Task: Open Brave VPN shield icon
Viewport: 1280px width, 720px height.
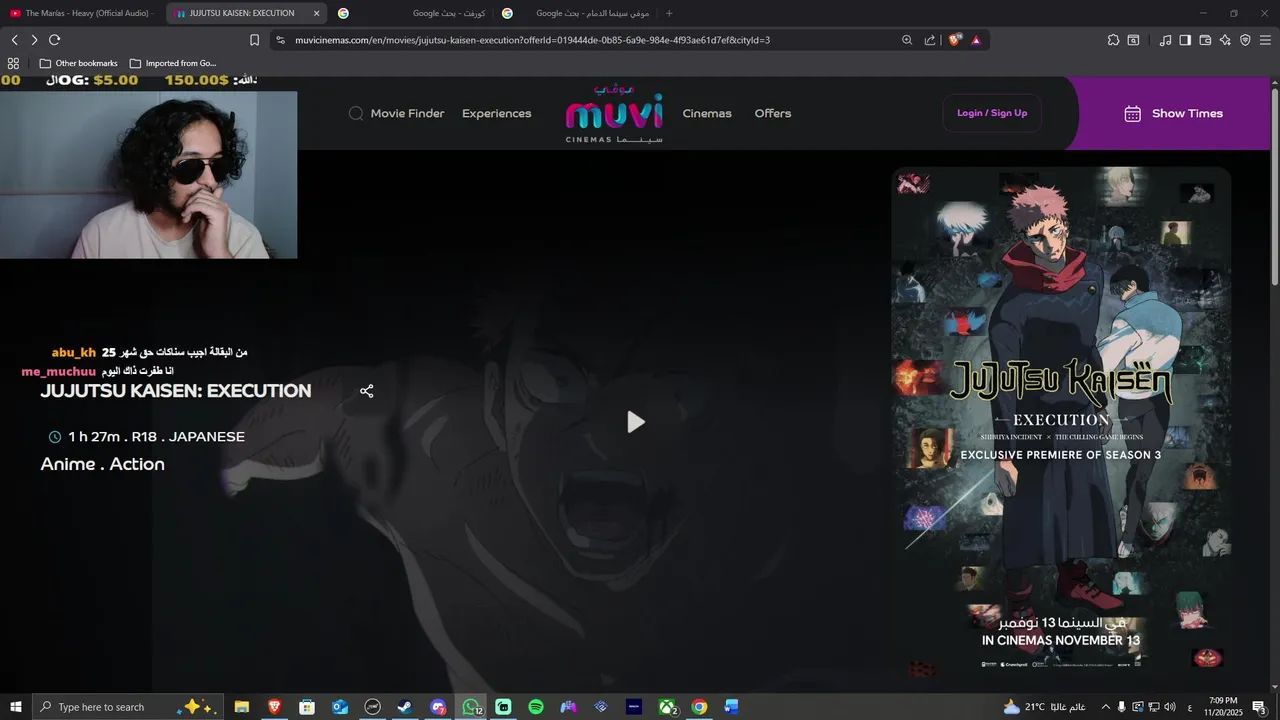Action: (1245, 40)
